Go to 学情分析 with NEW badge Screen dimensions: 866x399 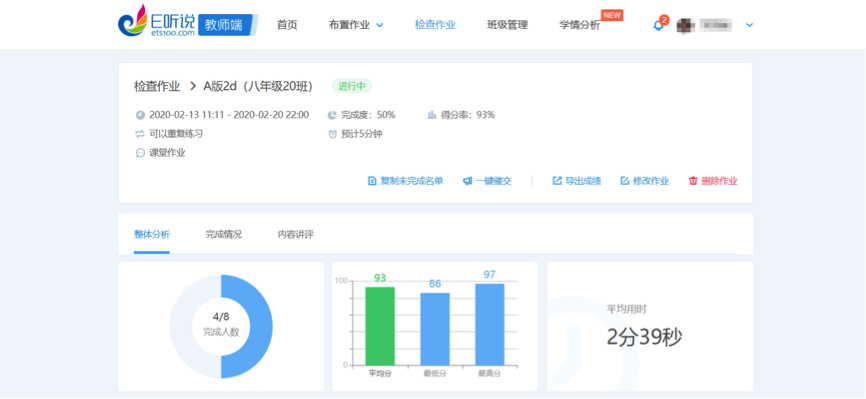coord(579,25)
